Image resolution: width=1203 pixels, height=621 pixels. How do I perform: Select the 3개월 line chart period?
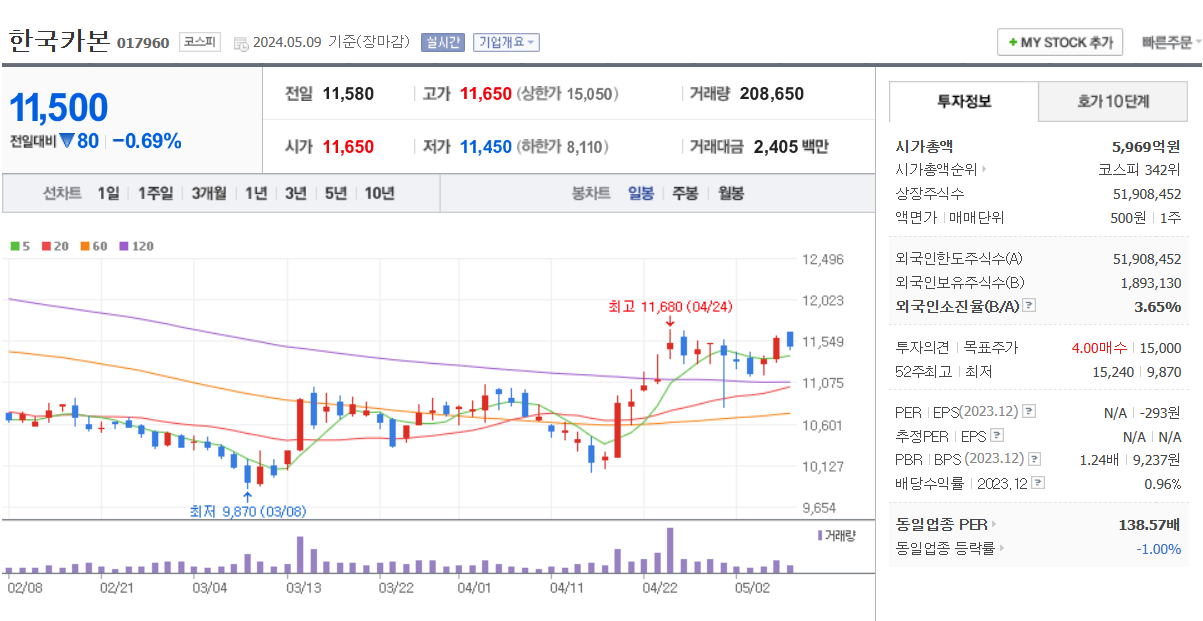pos(209,193)
